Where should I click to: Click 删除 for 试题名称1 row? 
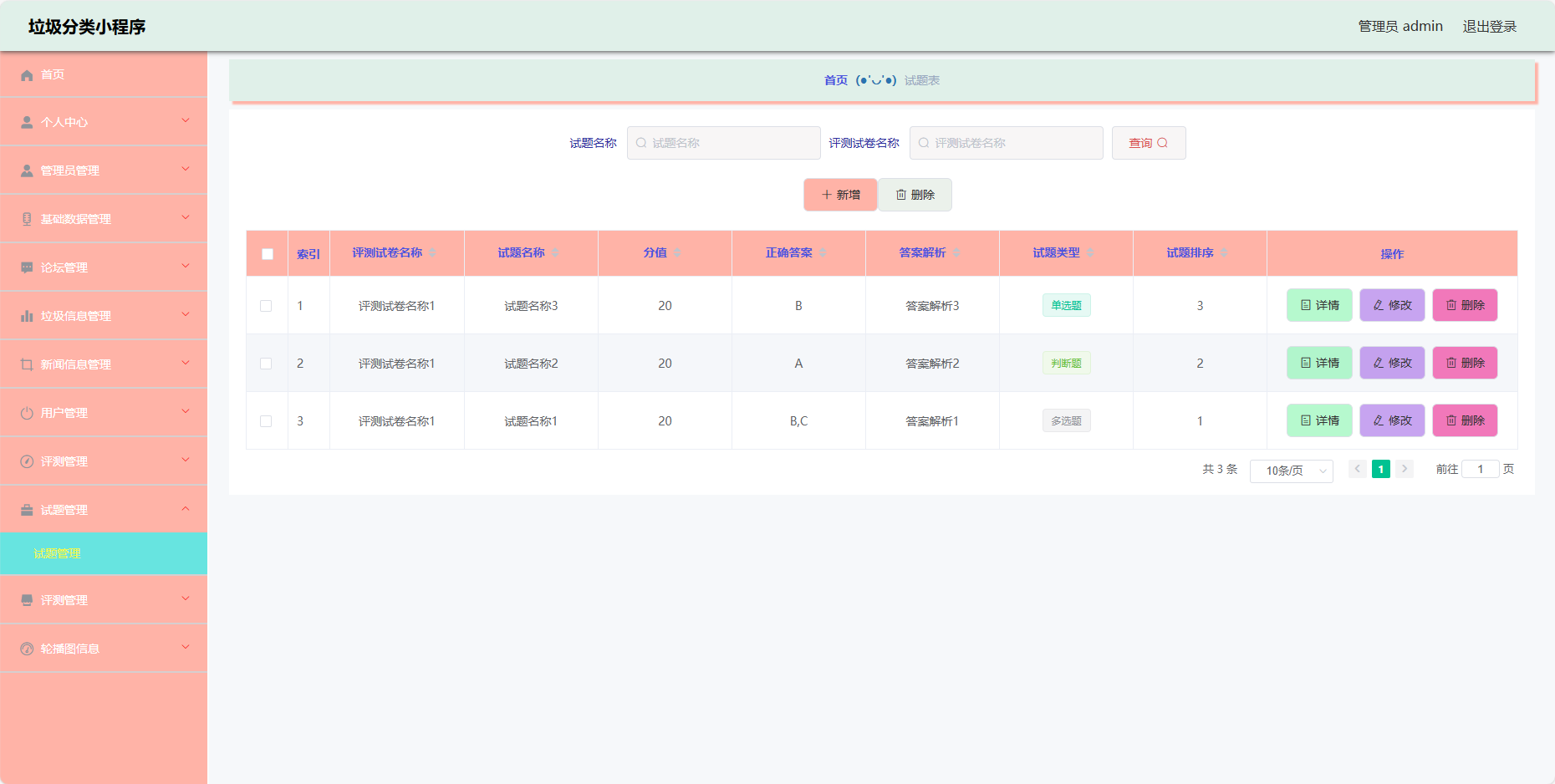coord(1465,420)
